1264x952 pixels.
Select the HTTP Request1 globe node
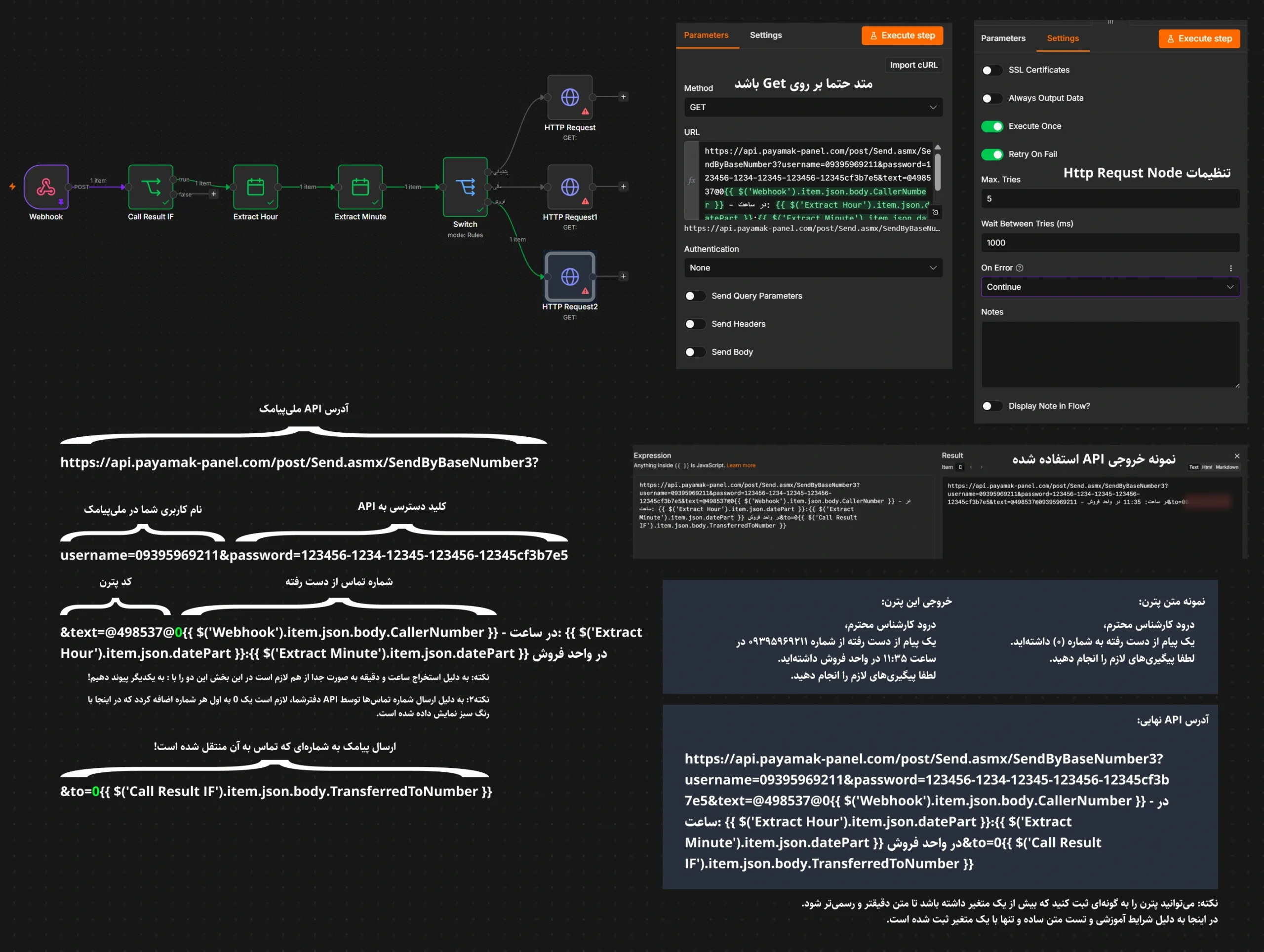pyautogui.click(x=570, y=187)
